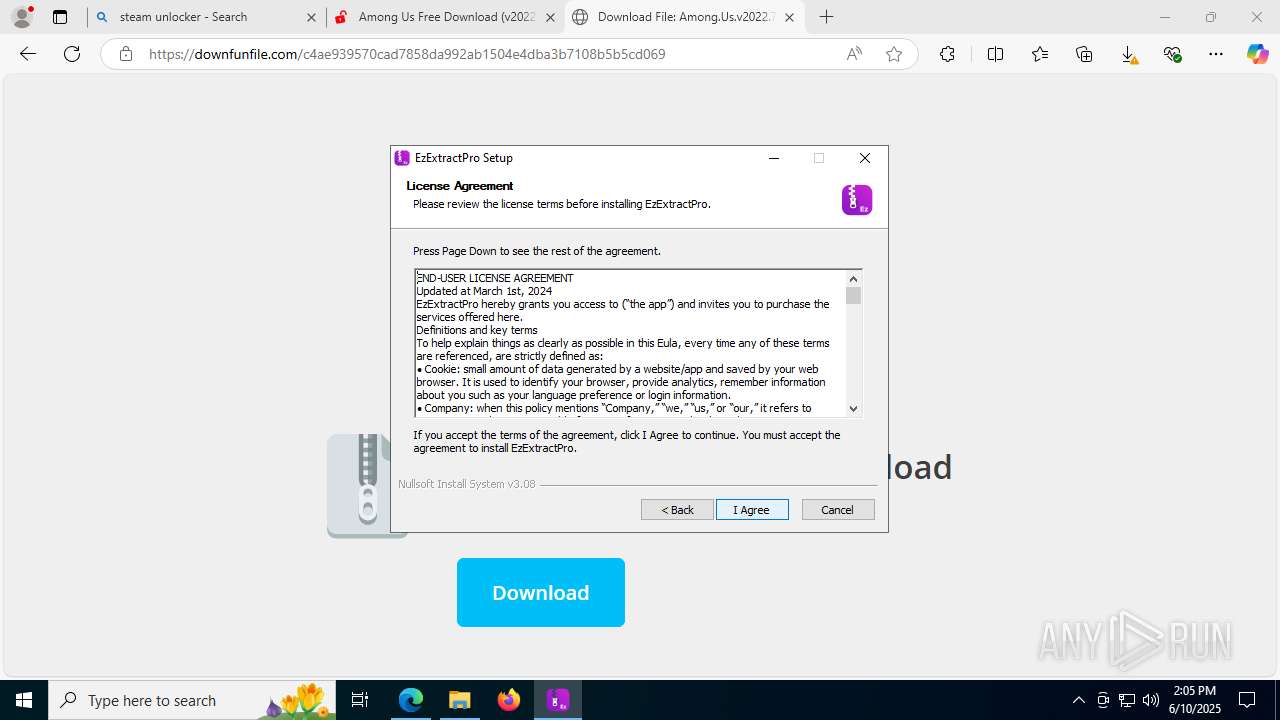Open Task View on taskbar
This screenshot has width=1280, height=720.
[361, 700]
